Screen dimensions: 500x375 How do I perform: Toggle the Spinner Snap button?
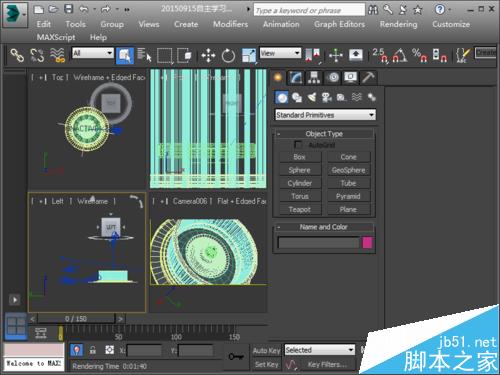coord(440,55)
